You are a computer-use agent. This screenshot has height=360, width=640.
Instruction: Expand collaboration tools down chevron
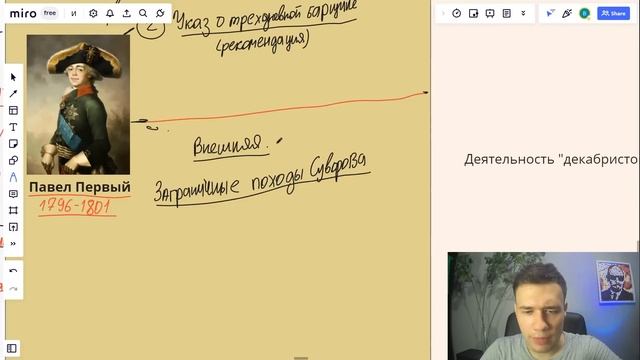[x=523, y=13]
